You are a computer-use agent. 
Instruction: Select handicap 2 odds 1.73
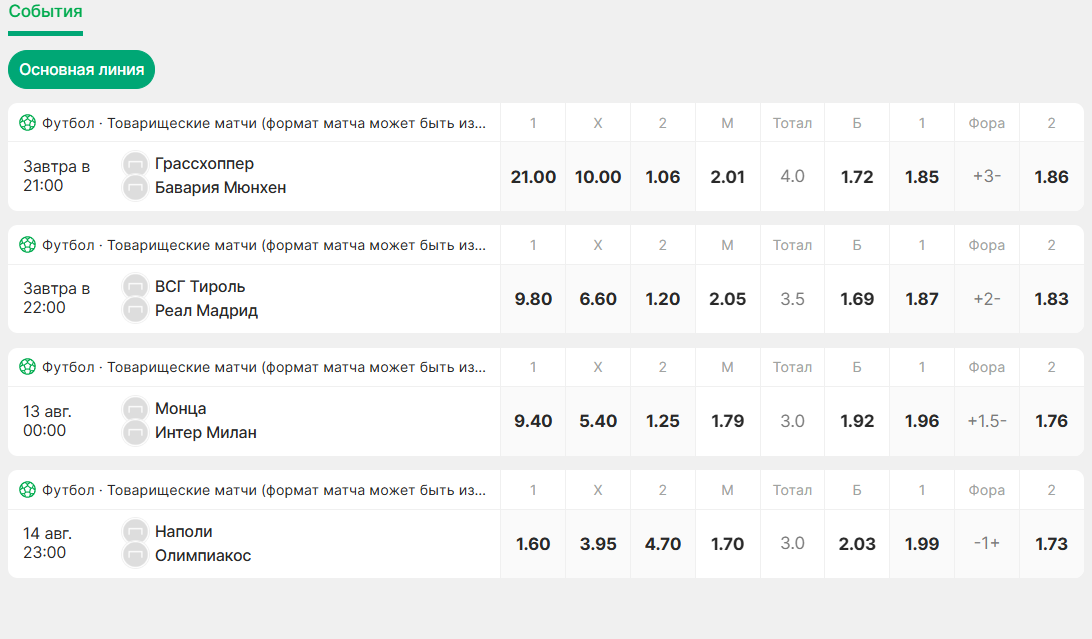[x=1051, y=544]
